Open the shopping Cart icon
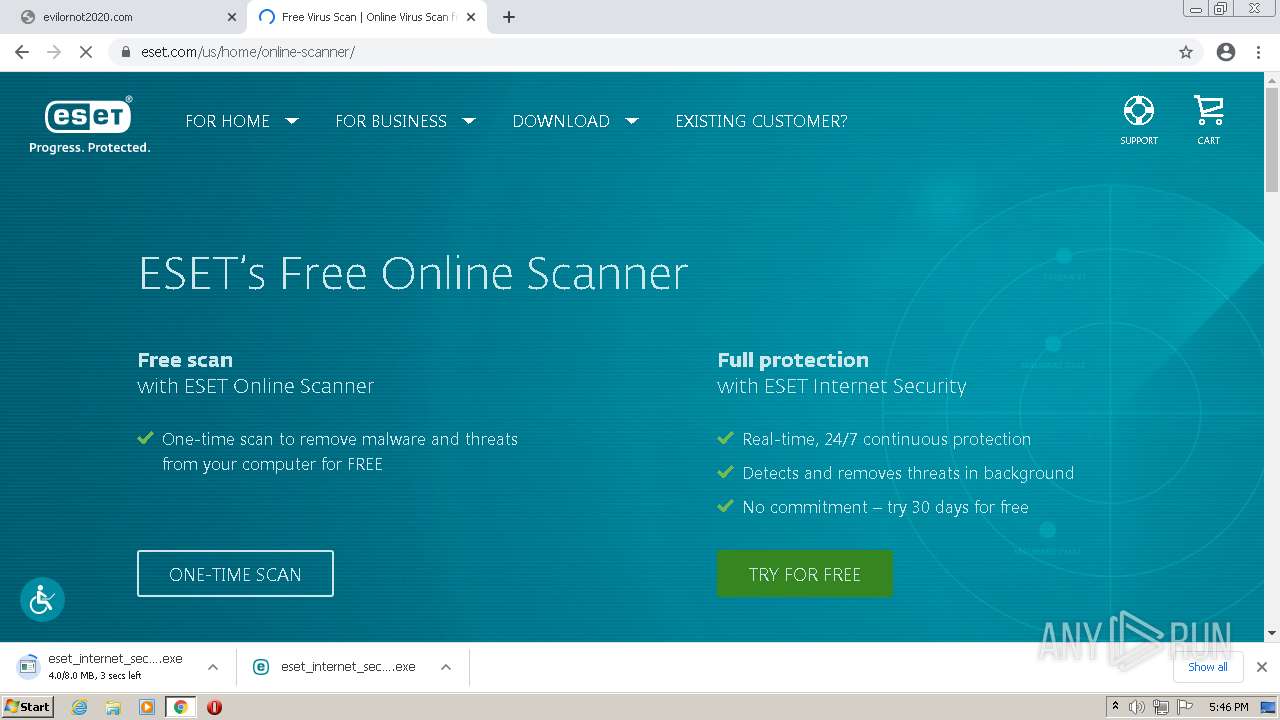The height and width of the screenshot is (720, 1280). 1208,120
